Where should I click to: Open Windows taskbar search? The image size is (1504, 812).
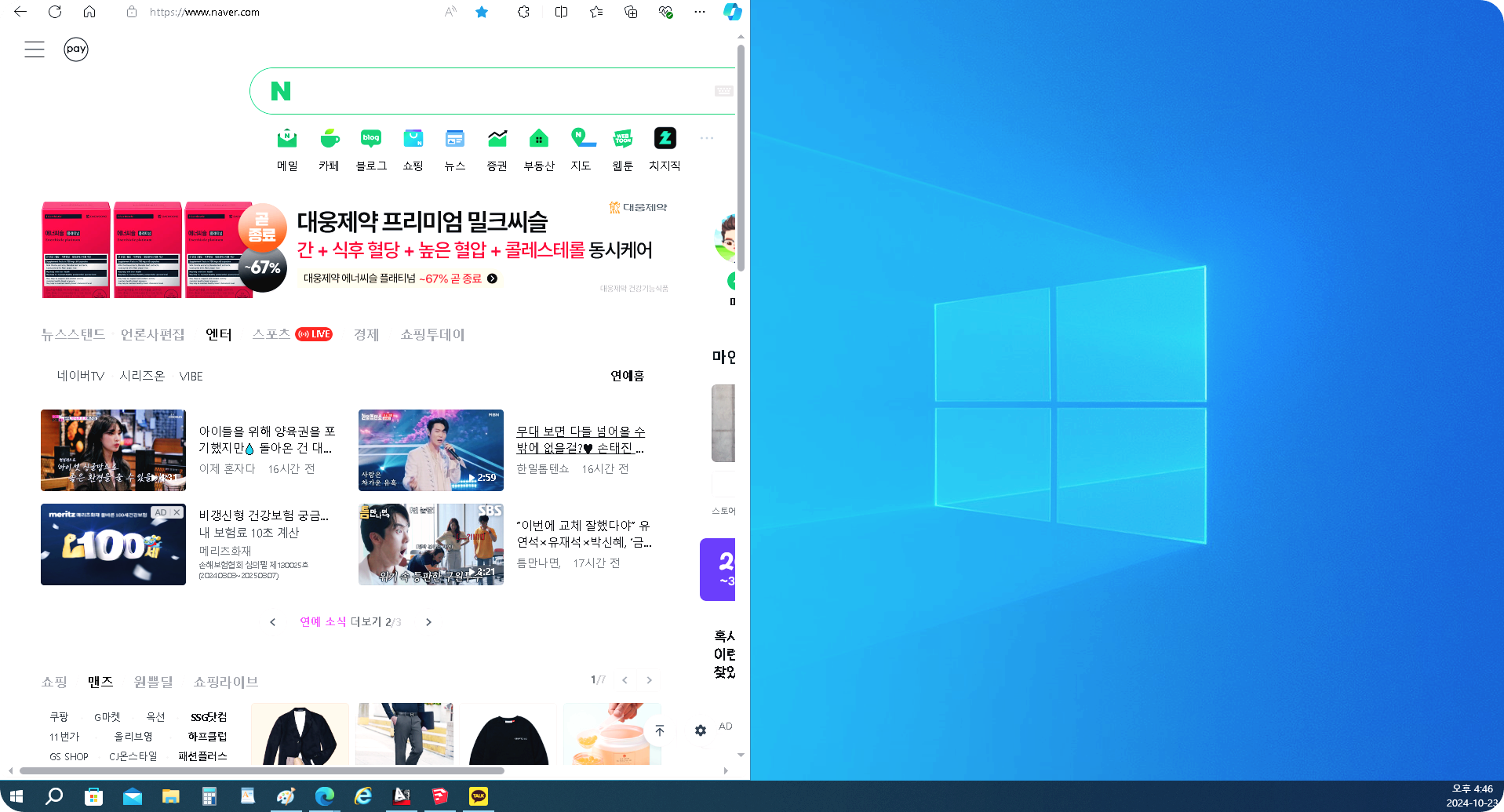[x=54, y=796]
